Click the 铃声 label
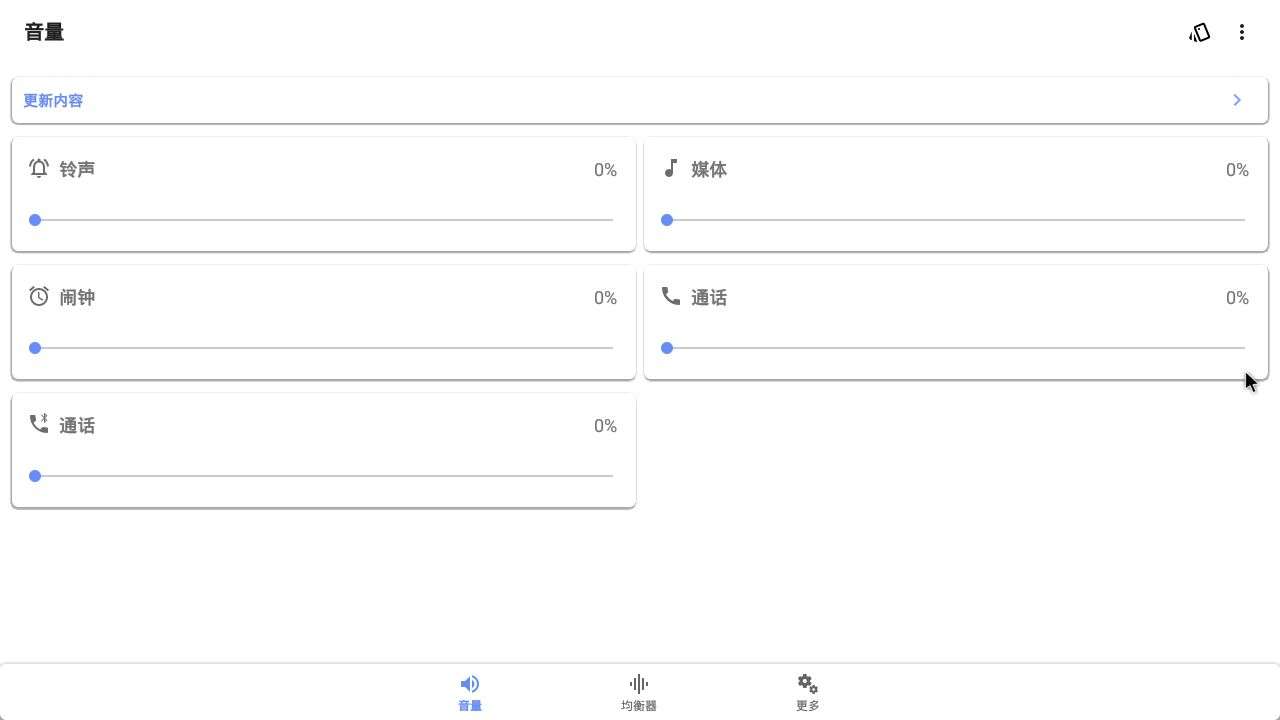 point(77,169)
